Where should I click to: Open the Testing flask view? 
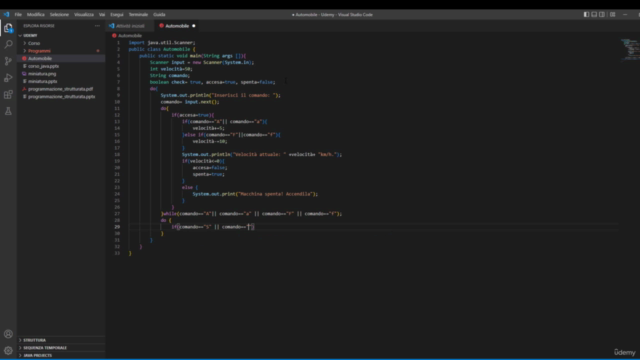[8, 111]
